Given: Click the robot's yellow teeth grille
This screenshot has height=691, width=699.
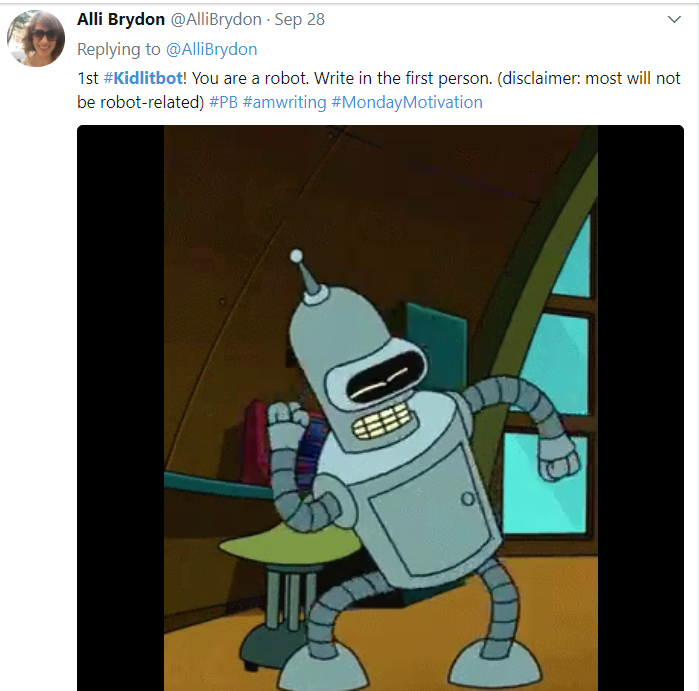Looking at the screenshot, I should coord(382,422).
